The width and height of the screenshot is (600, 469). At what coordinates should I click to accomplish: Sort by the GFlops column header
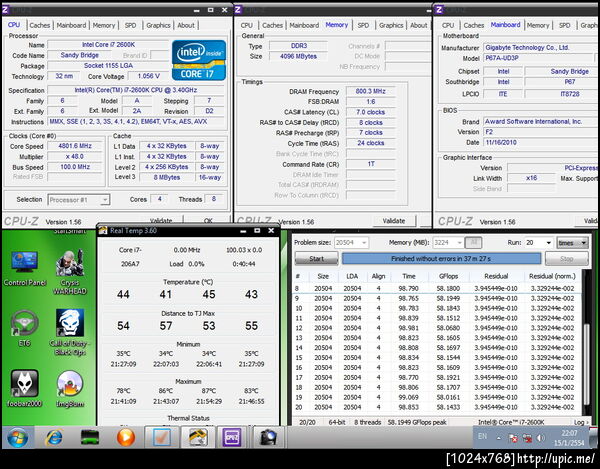click(448, 276)
